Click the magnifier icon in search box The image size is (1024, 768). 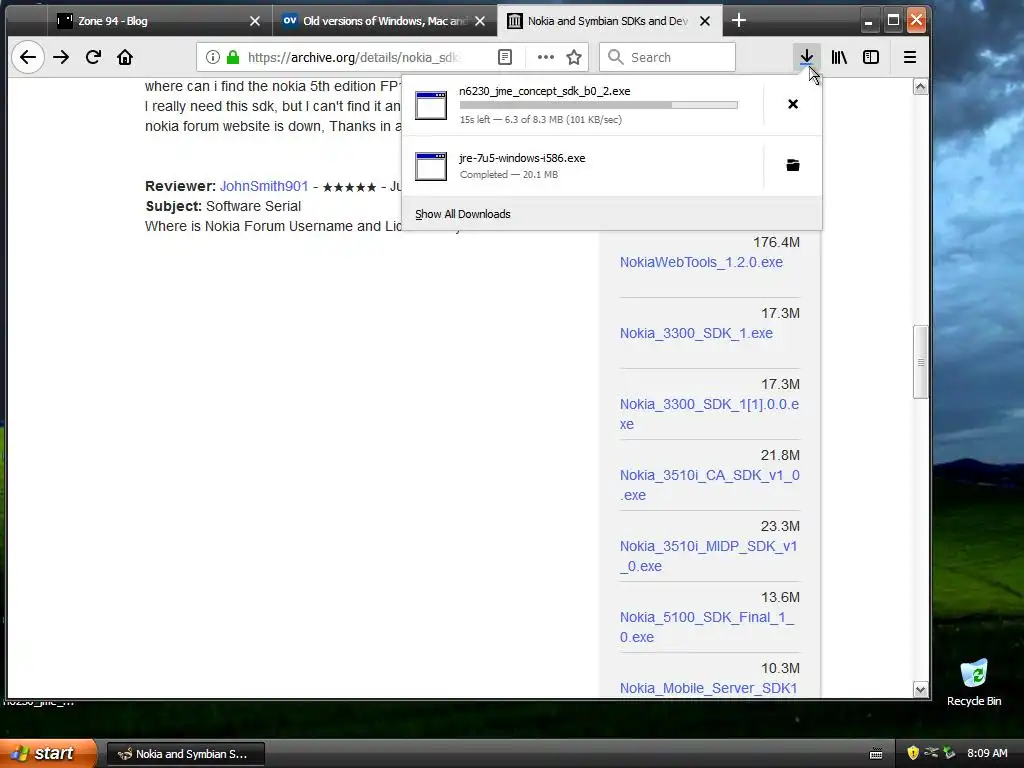click(x=615, y=57)
